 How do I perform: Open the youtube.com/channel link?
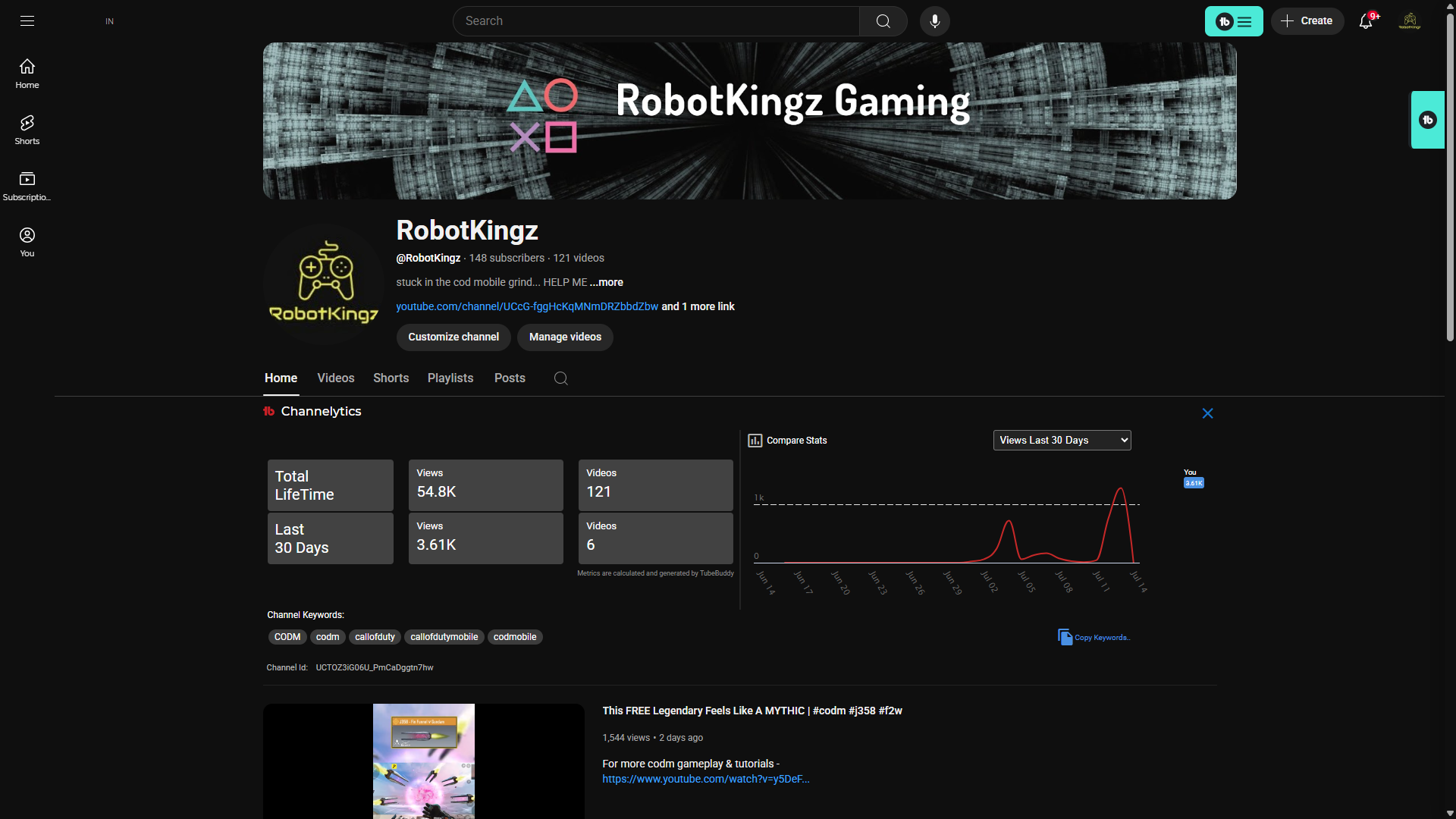527,306
